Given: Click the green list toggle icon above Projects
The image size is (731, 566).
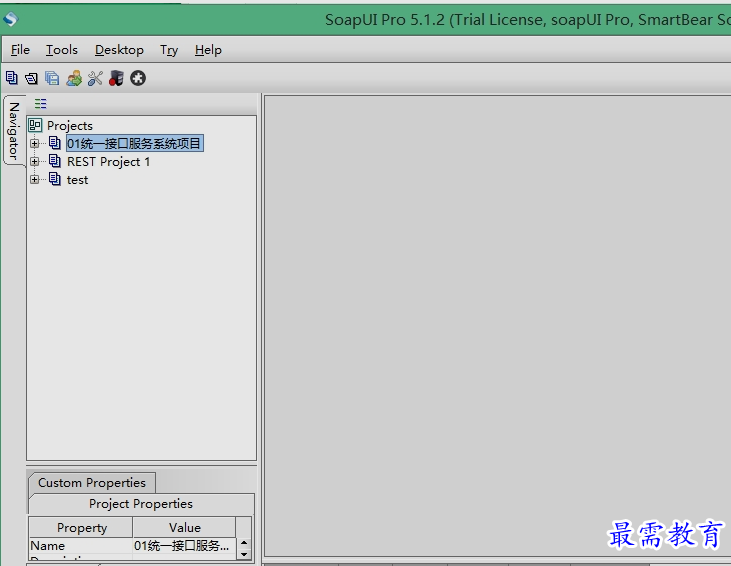Looking at the screenshot, I should click(41, 104).
